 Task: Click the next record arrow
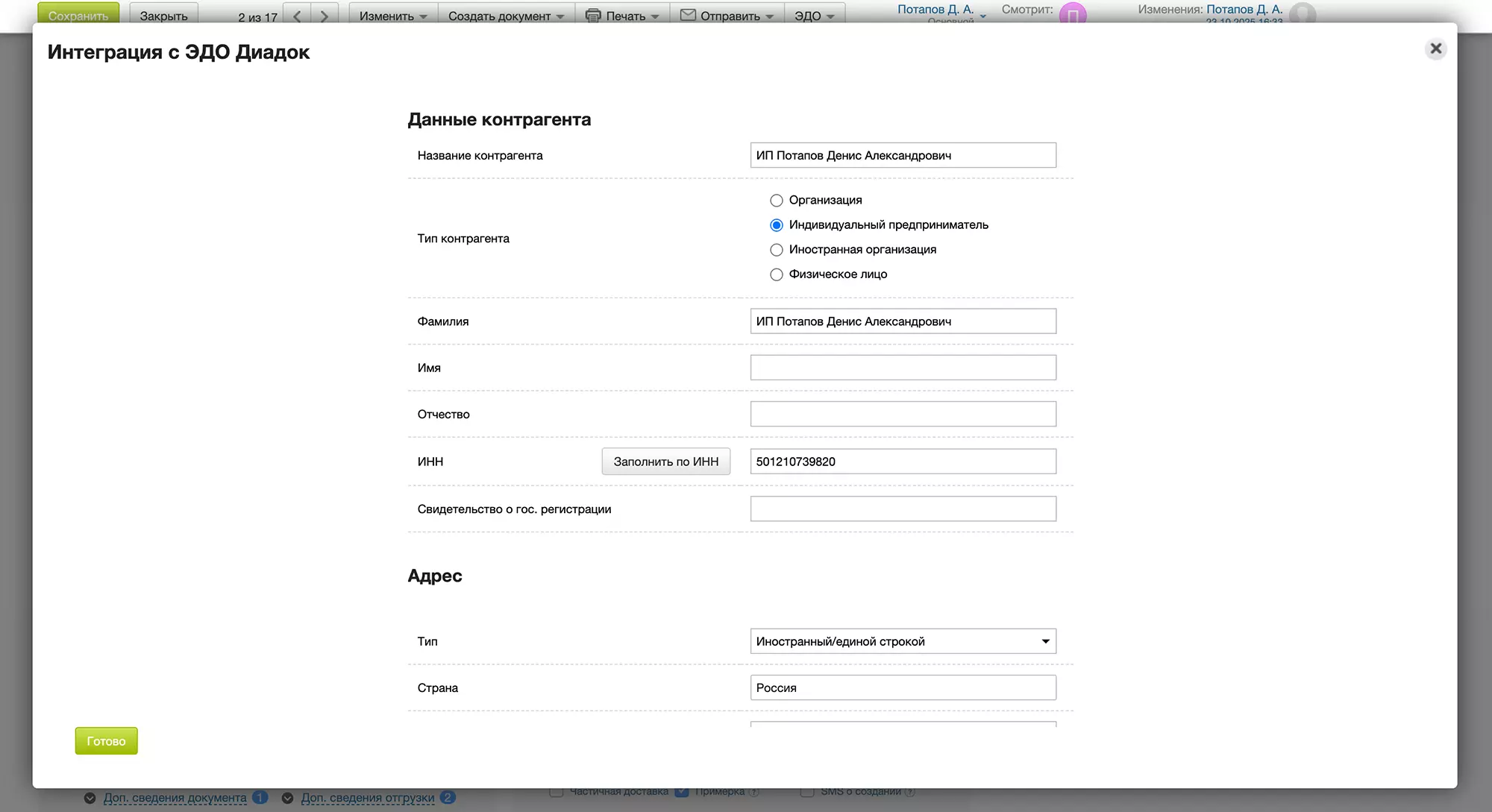tap(324, 16)
